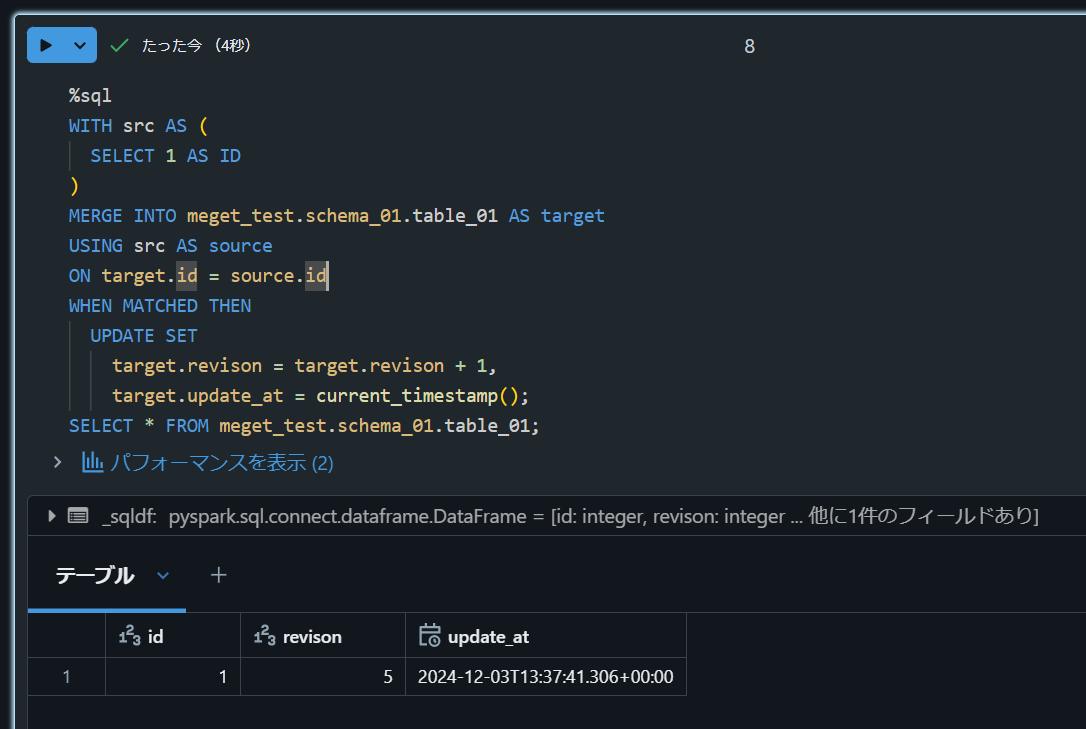Click the integer type icon on revison column
The image size is (1086, 729).
click(265, 636)
